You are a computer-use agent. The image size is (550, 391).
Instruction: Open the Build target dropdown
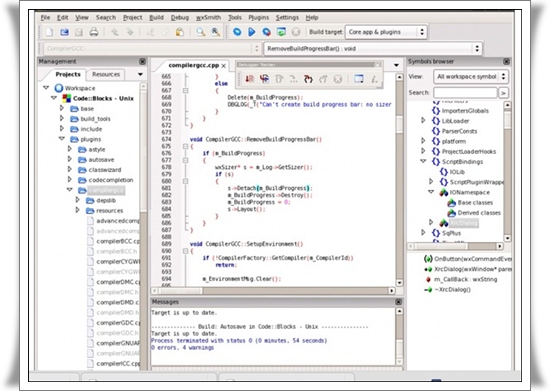click(x=386, y=32)
